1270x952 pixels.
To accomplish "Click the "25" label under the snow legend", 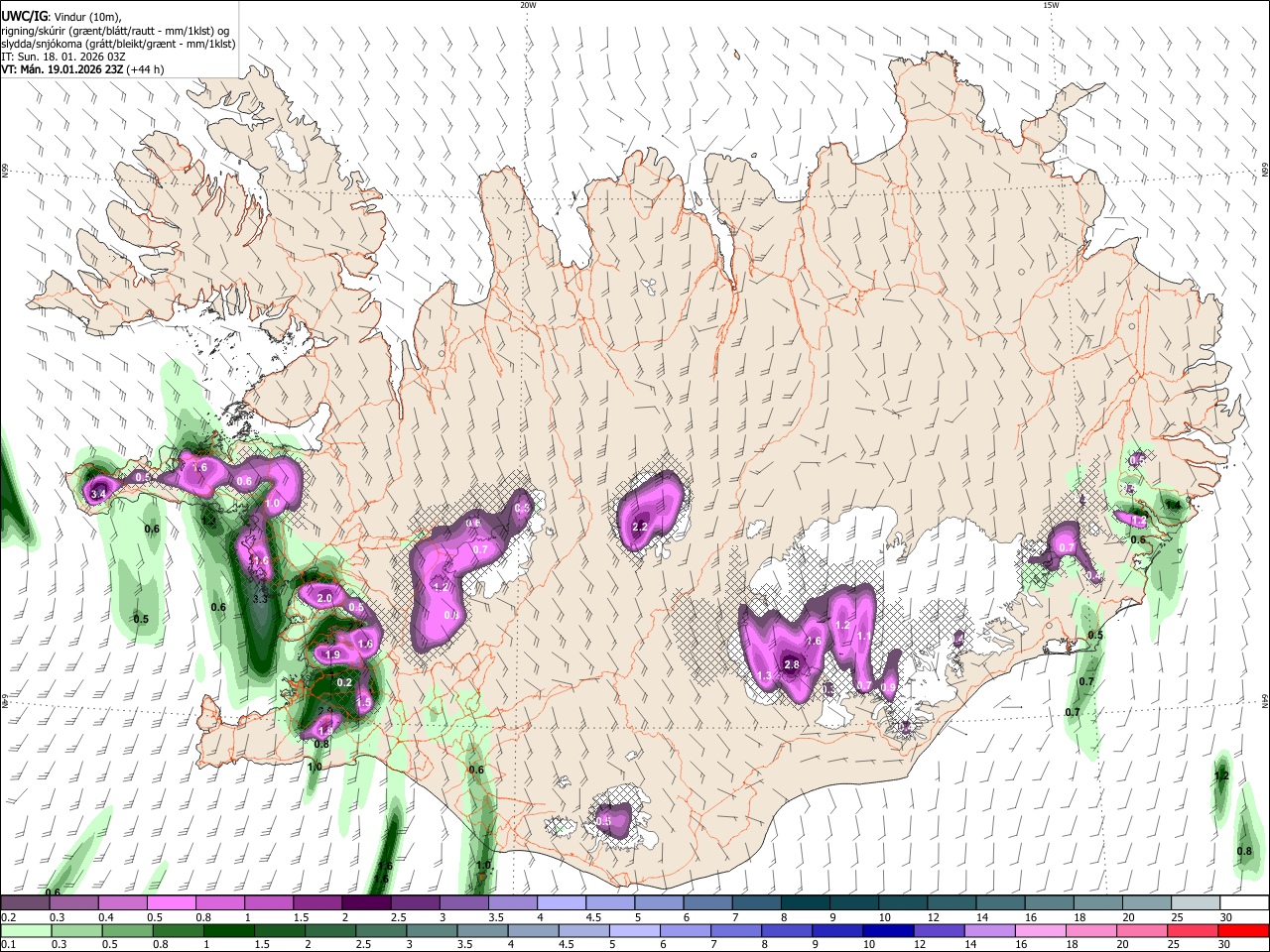I will pos(1177,917).
